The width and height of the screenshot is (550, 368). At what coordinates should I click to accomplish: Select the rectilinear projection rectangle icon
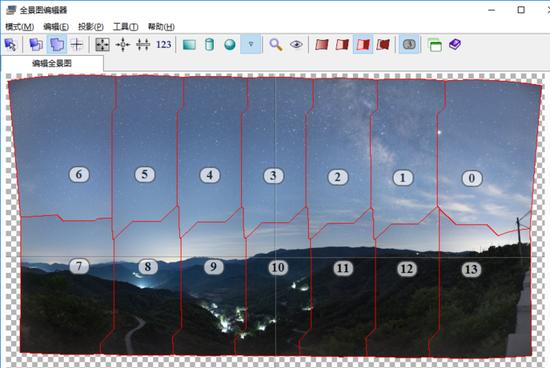tap(189, 45)
